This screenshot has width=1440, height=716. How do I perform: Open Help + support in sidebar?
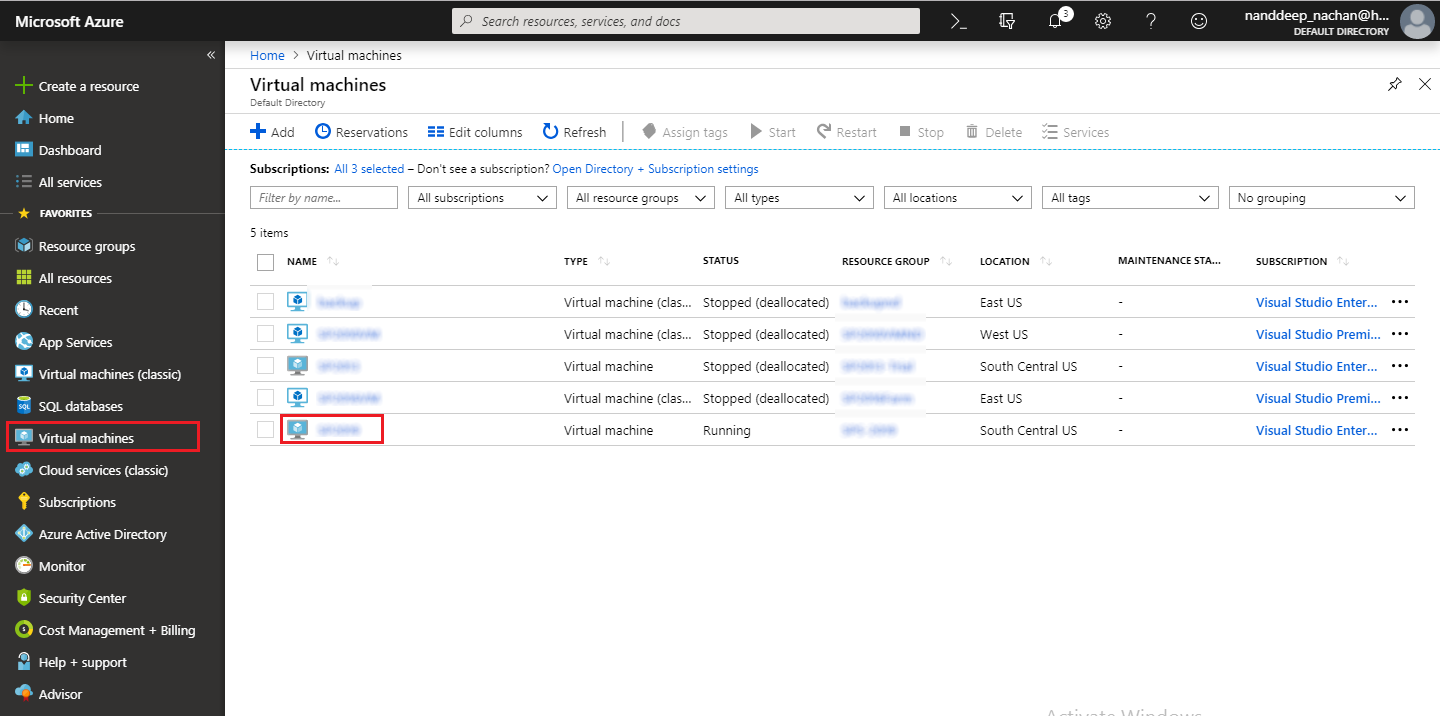[x=83, y=662]
